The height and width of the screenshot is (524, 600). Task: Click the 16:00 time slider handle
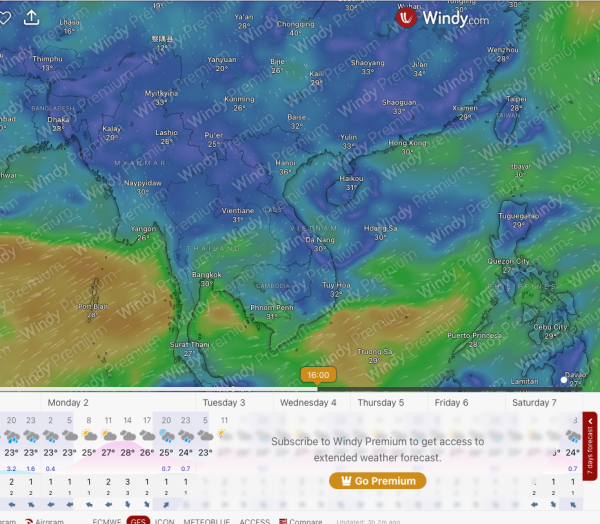click(x=318, y=375)
